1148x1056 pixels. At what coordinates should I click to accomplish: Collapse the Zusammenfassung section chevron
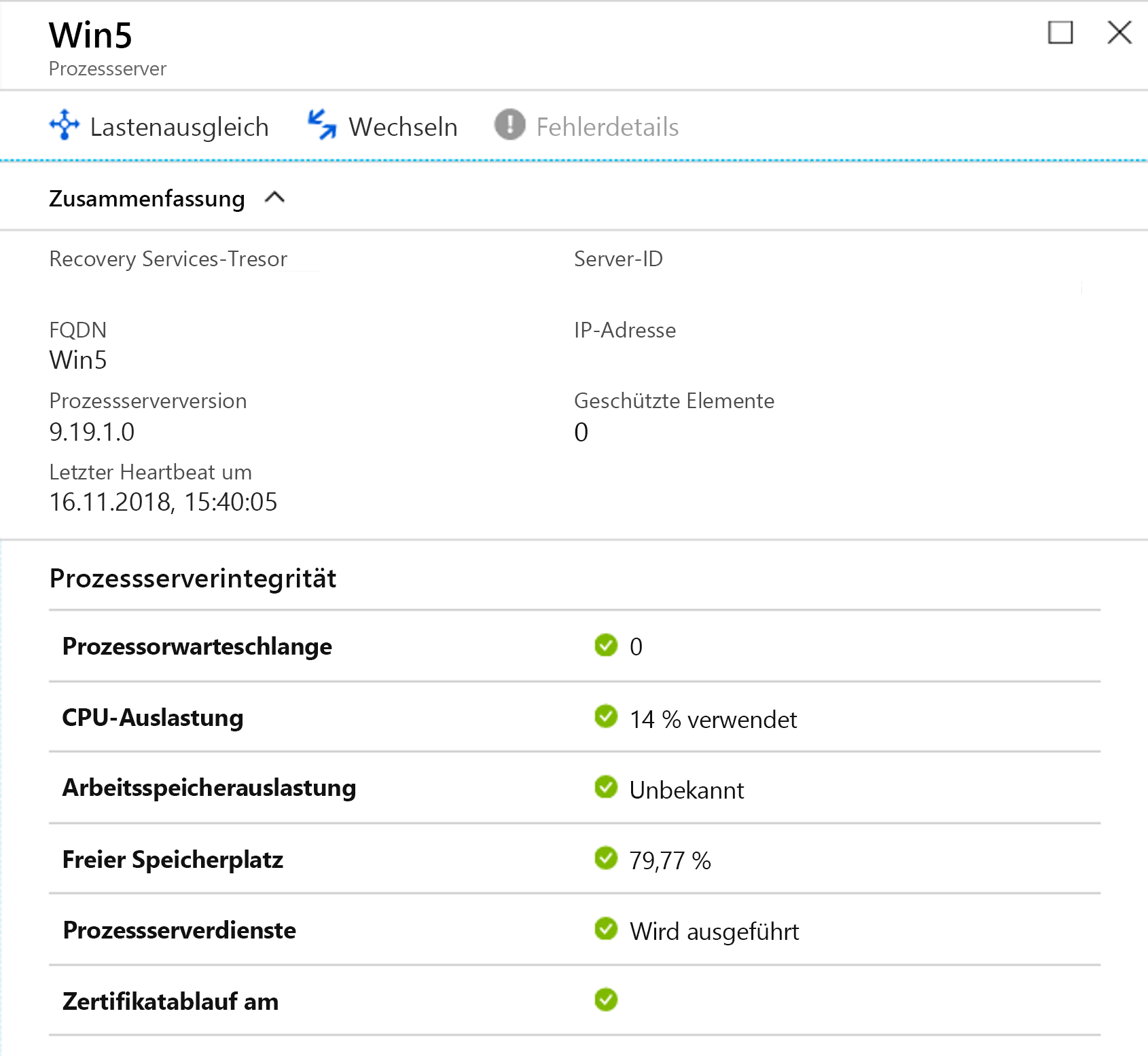pos(274,198)
